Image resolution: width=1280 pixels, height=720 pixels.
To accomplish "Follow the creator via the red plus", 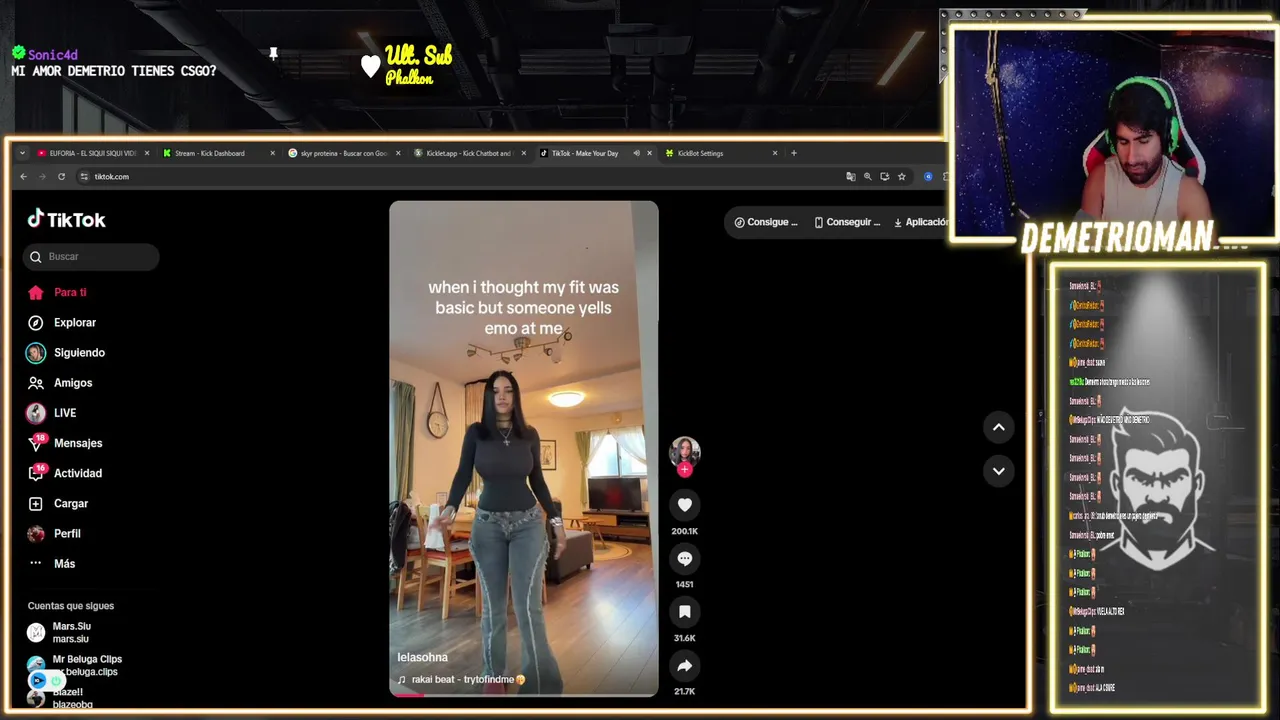I will point(685,469).
